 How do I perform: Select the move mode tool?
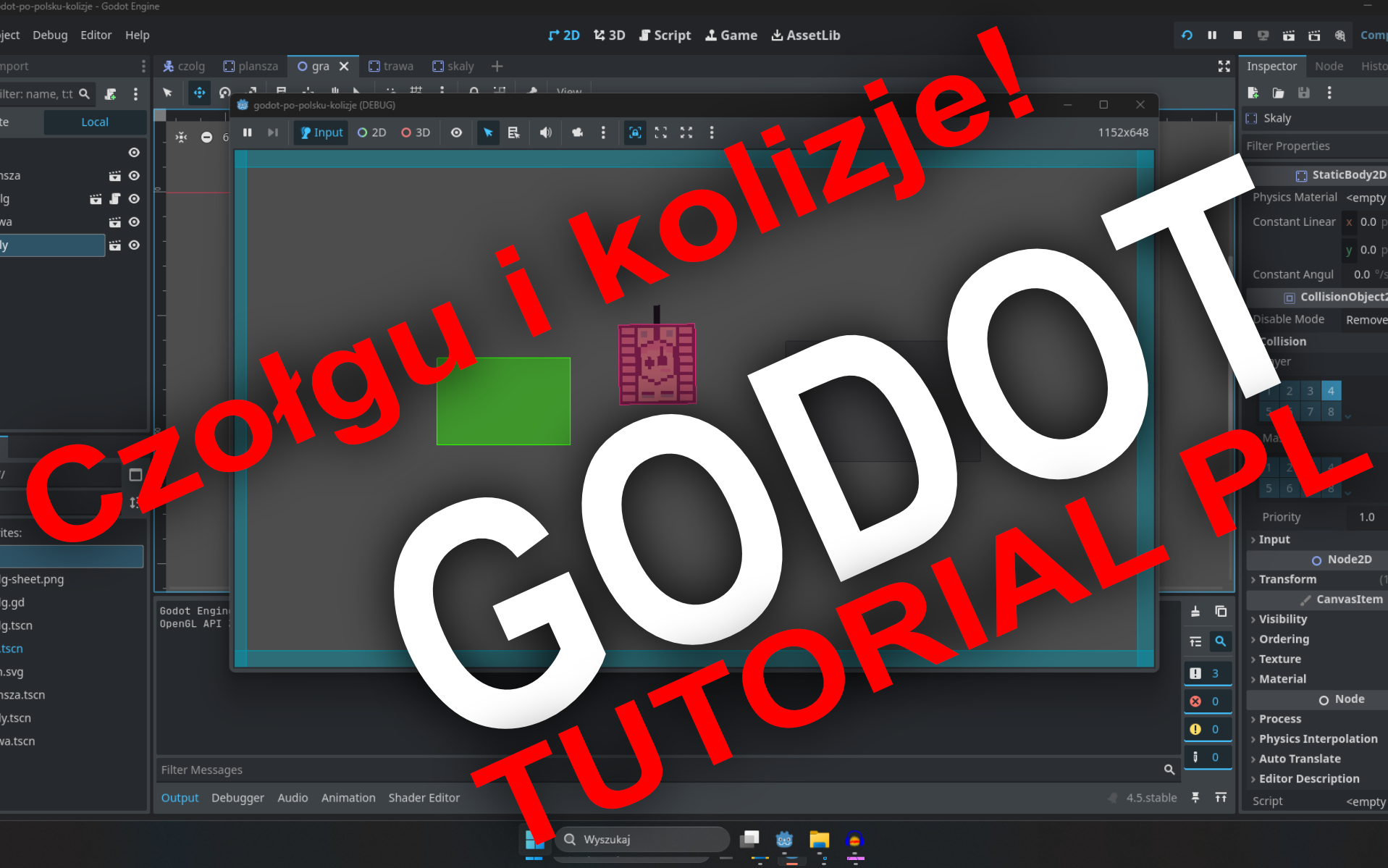point(199,93)
